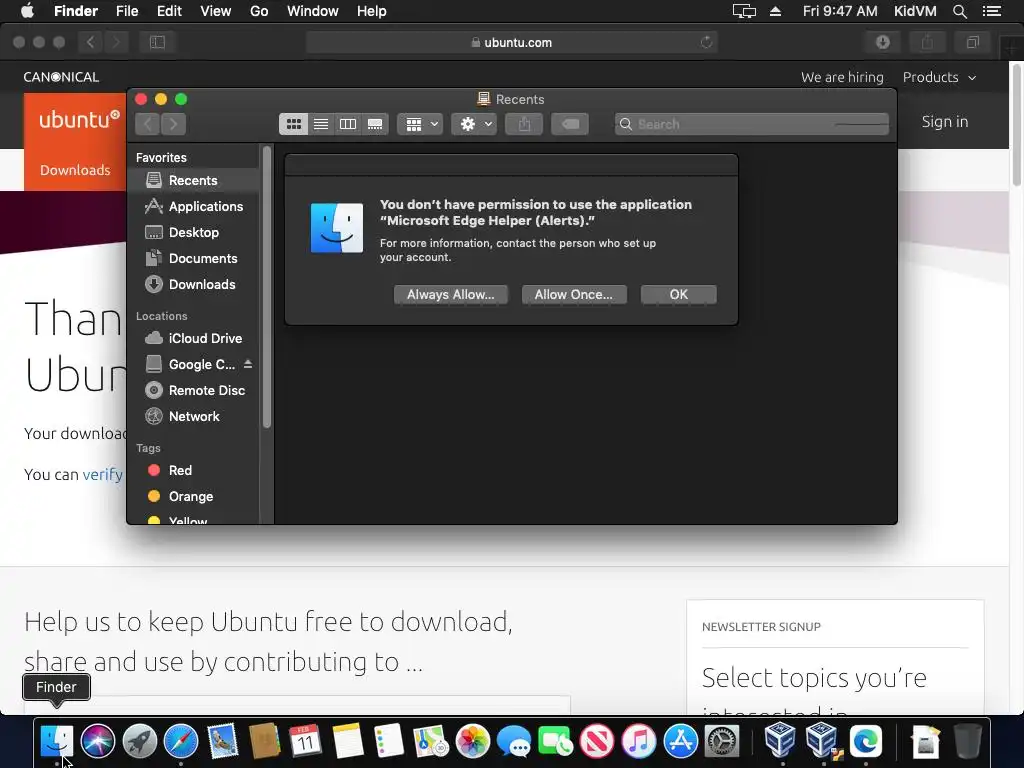Open System Preferences gear in Dock
This screenshot has height=768, width=1024.
pyautogui.click(x=722, y=741)
